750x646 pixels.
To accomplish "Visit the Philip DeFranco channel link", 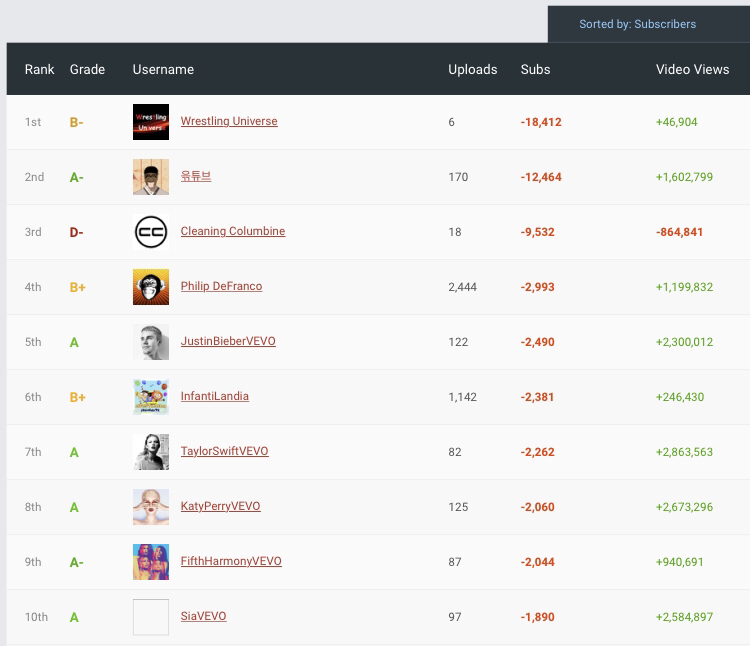I will tap(221, 286).
